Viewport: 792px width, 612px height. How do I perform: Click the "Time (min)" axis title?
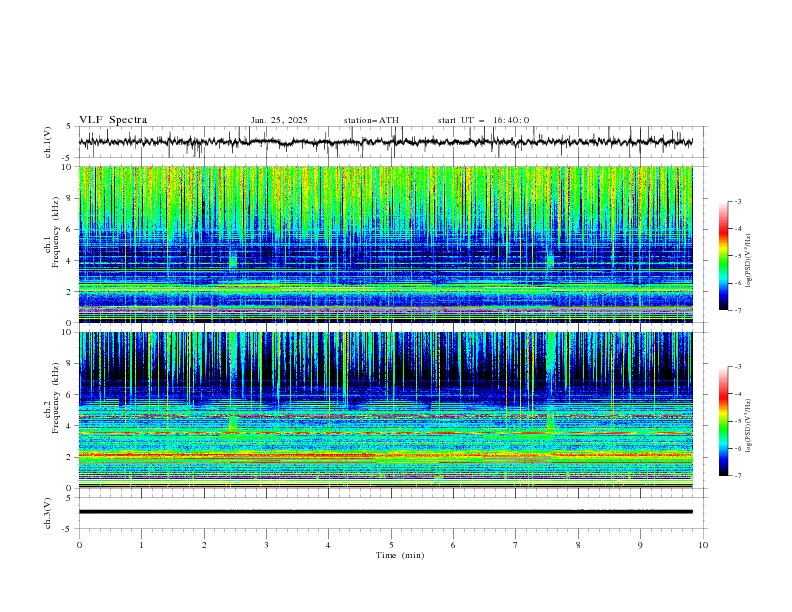point(400,555)
